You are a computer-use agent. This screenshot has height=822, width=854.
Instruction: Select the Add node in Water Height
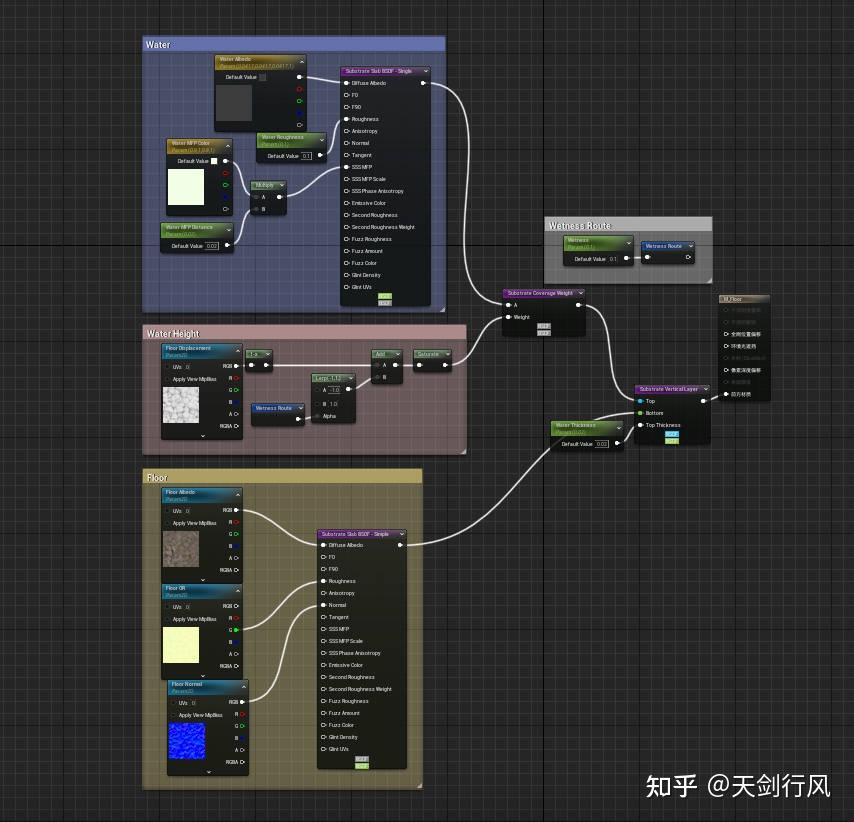(x=385, y=354)
